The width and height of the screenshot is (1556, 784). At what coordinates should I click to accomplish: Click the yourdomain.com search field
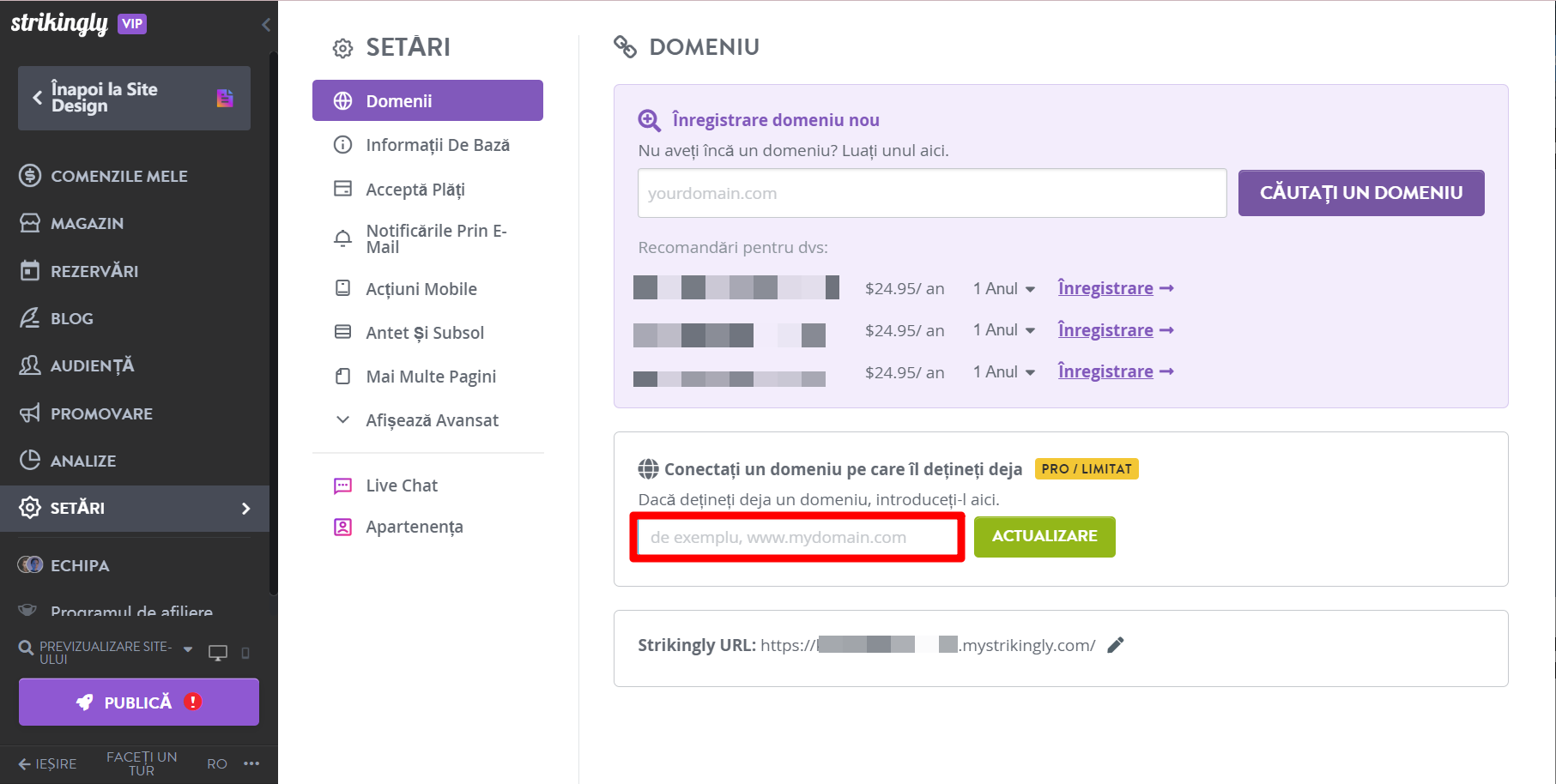(x=932, y=193)
